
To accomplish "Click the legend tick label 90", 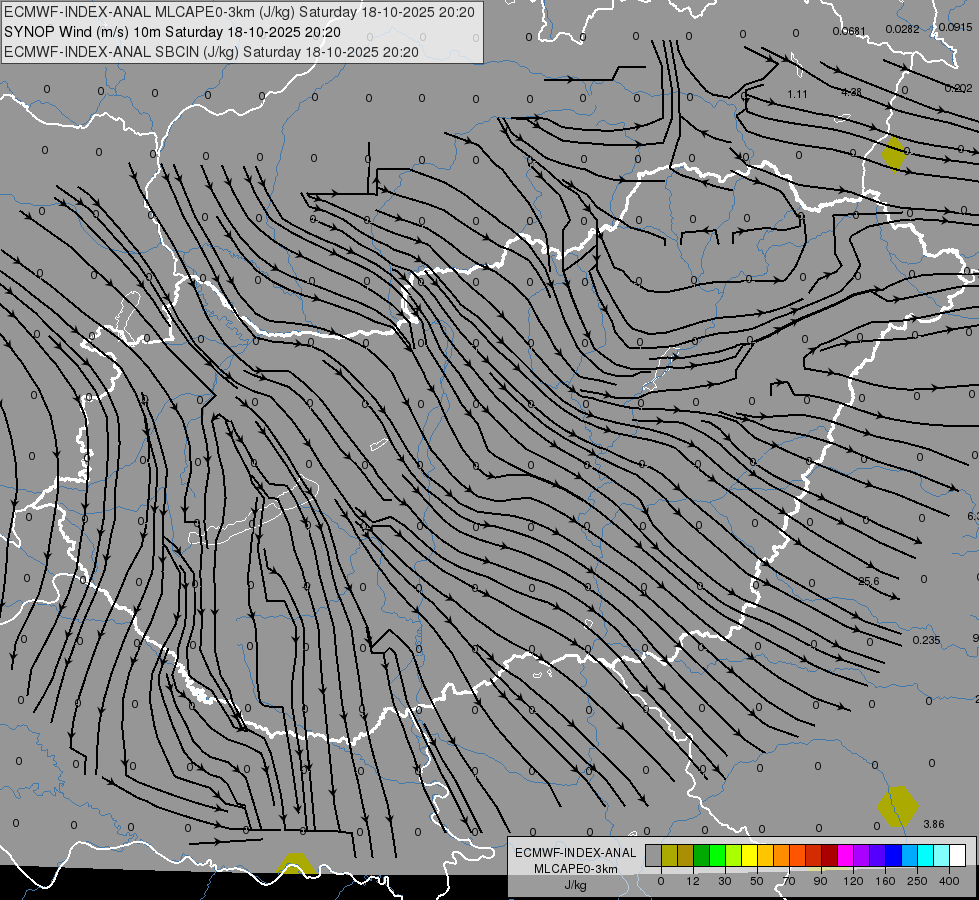I will (820, 881).
